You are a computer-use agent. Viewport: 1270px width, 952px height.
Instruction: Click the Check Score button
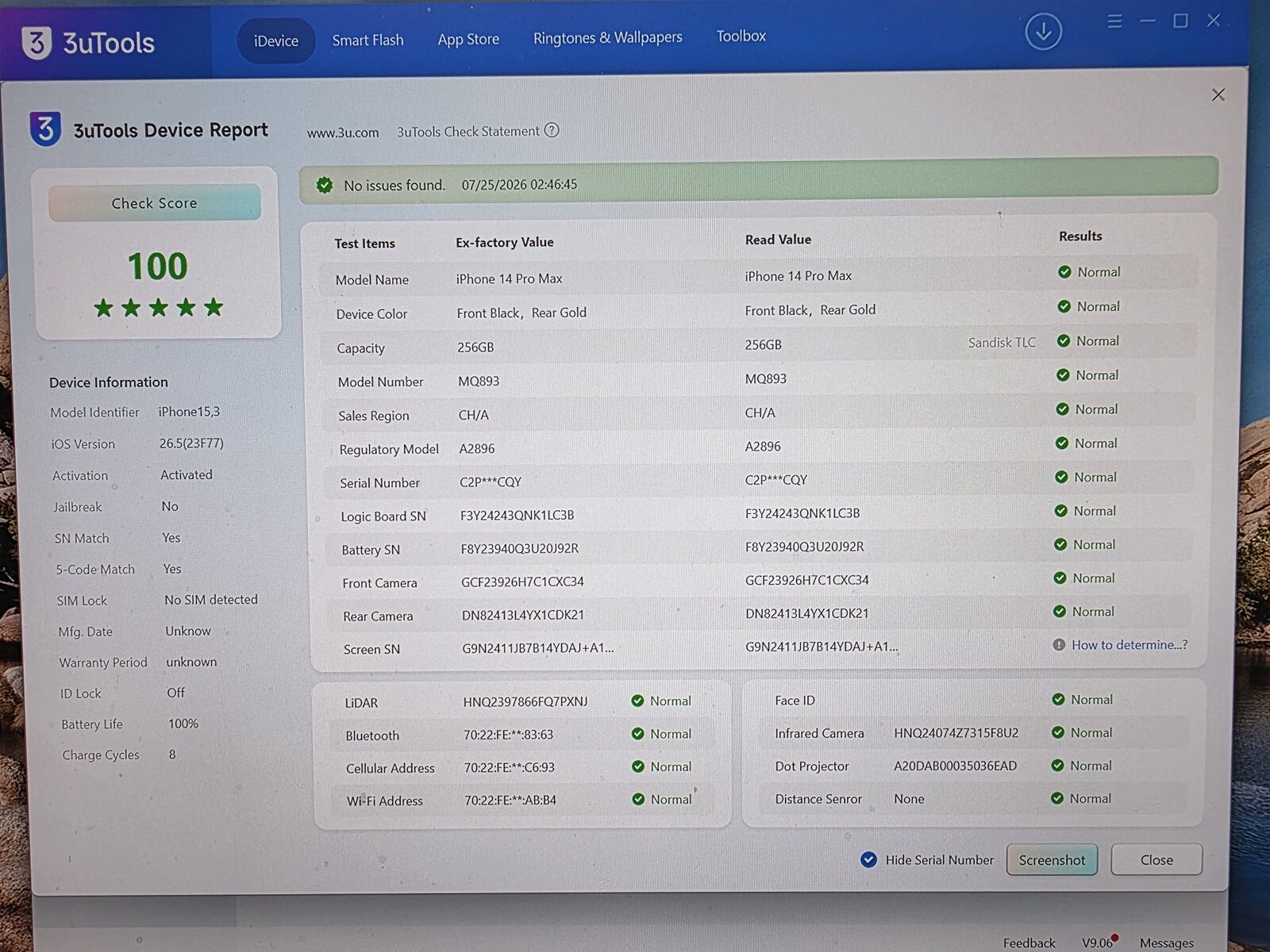[155, 203]
